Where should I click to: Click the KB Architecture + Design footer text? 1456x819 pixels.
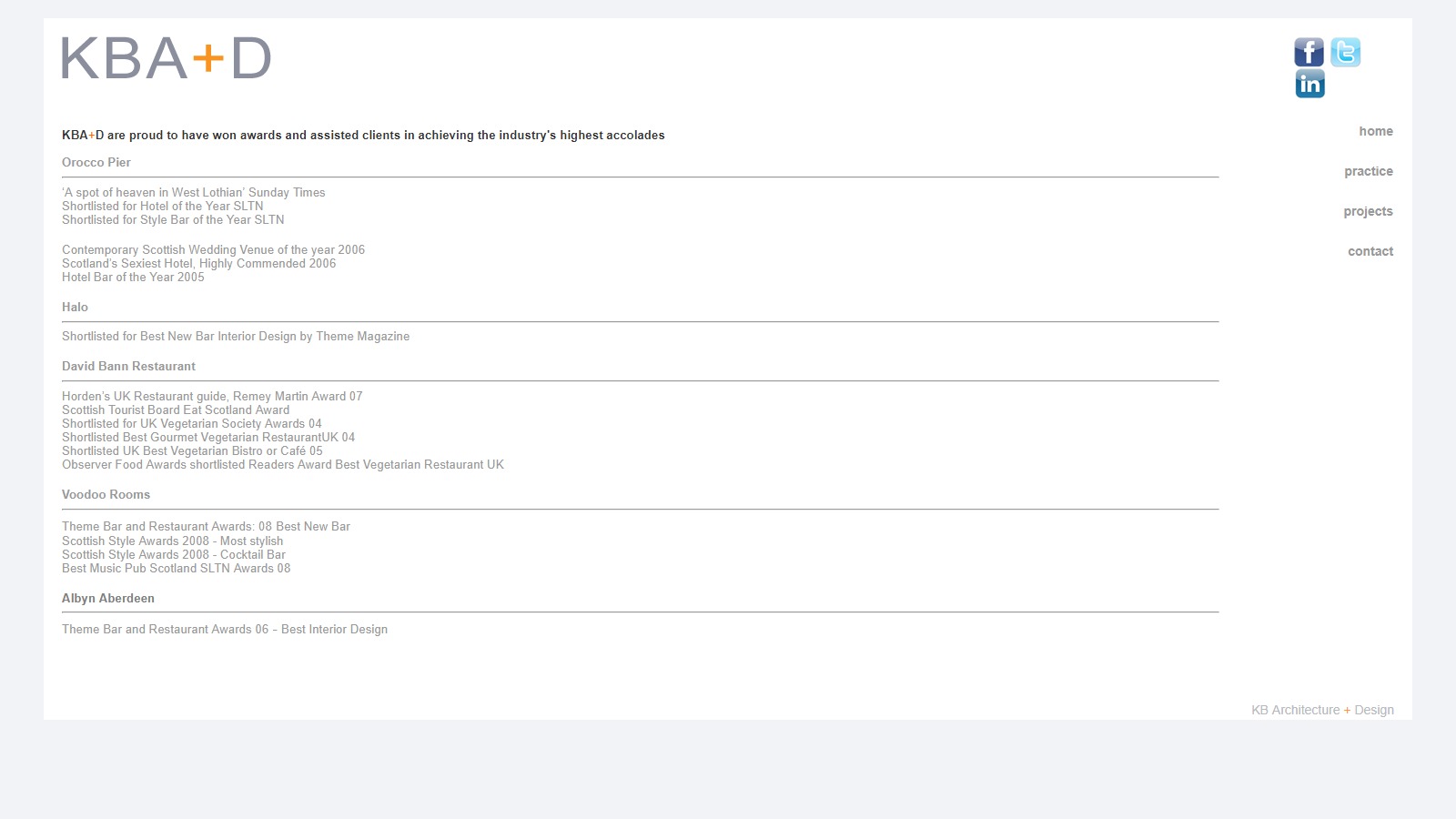1322,710
